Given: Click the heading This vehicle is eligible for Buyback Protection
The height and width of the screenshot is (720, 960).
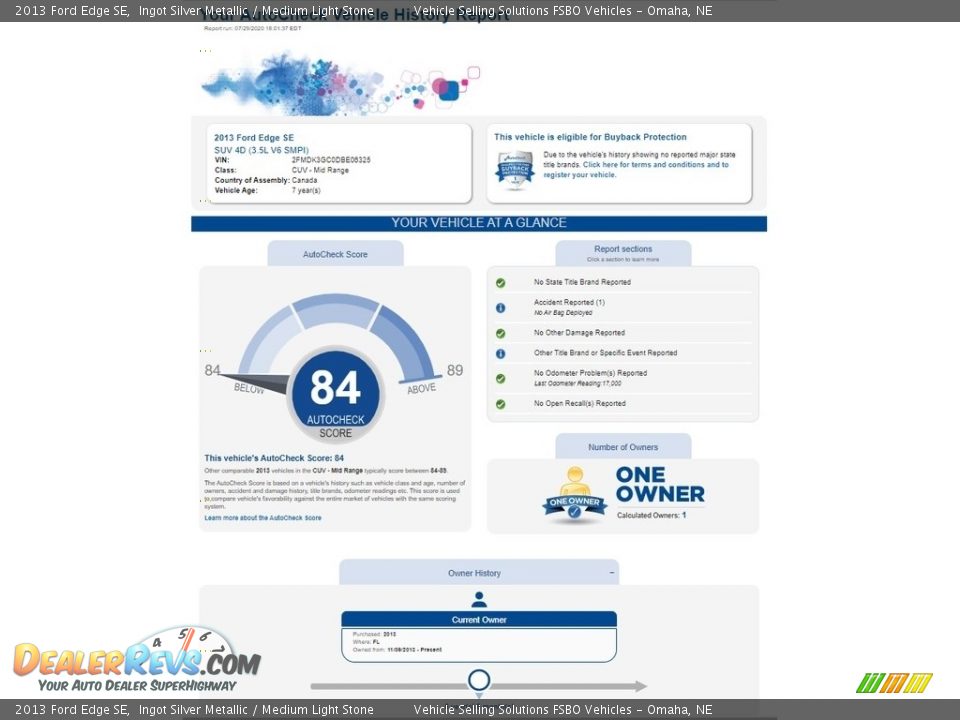Looking at the screenshot, I should (x=590, y=137).
